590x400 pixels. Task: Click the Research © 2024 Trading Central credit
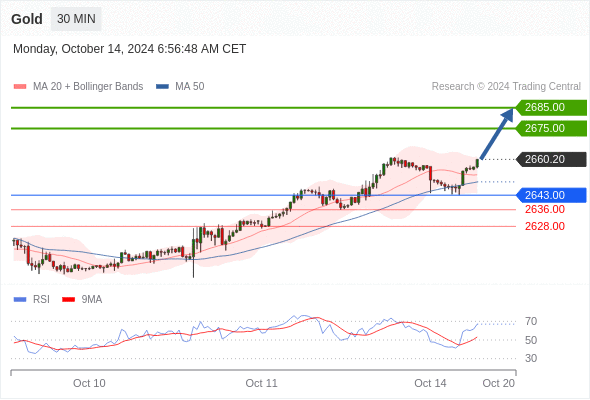click(x=506, y=87)
